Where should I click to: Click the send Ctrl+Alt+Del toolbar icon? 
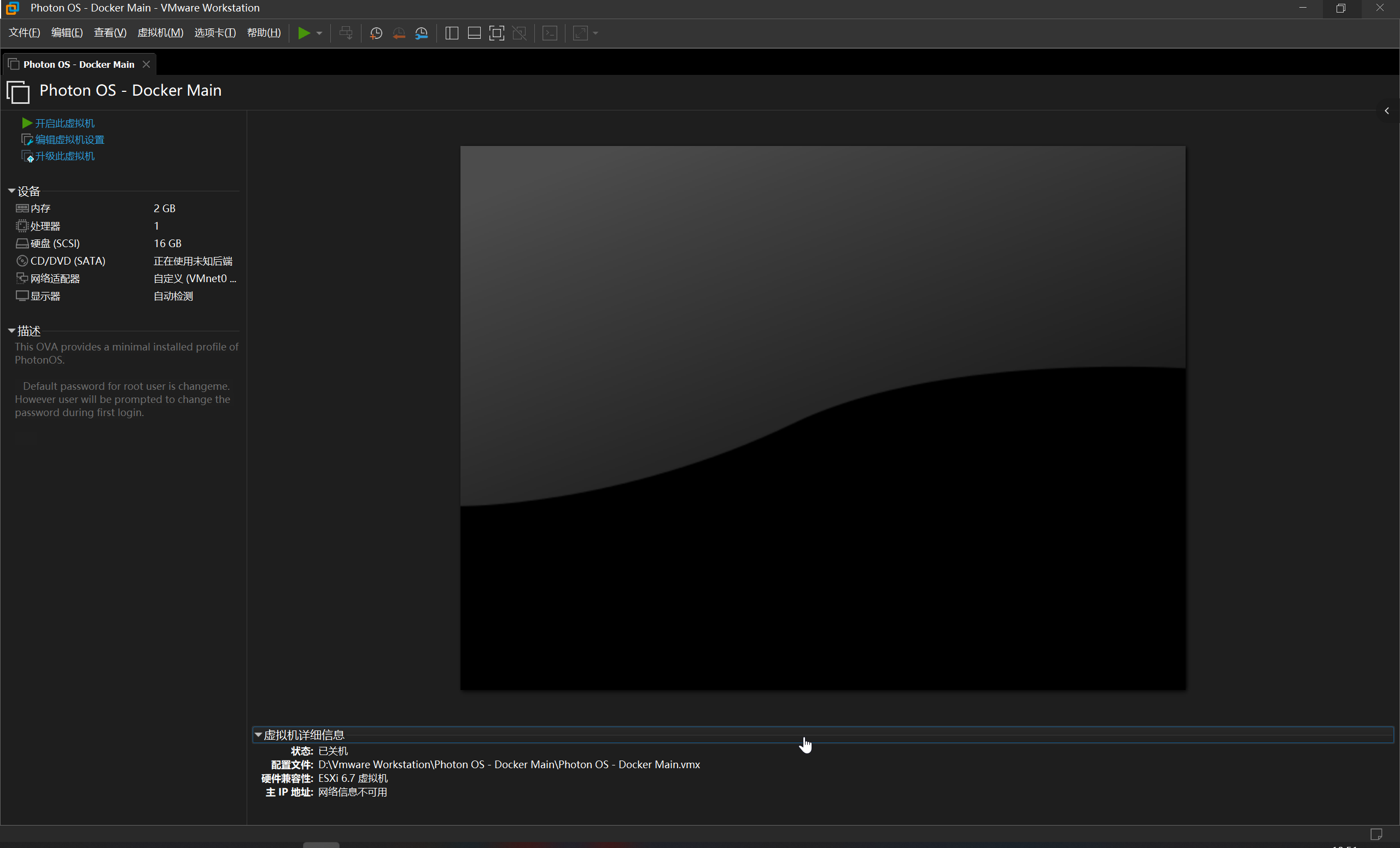point(346,33)
